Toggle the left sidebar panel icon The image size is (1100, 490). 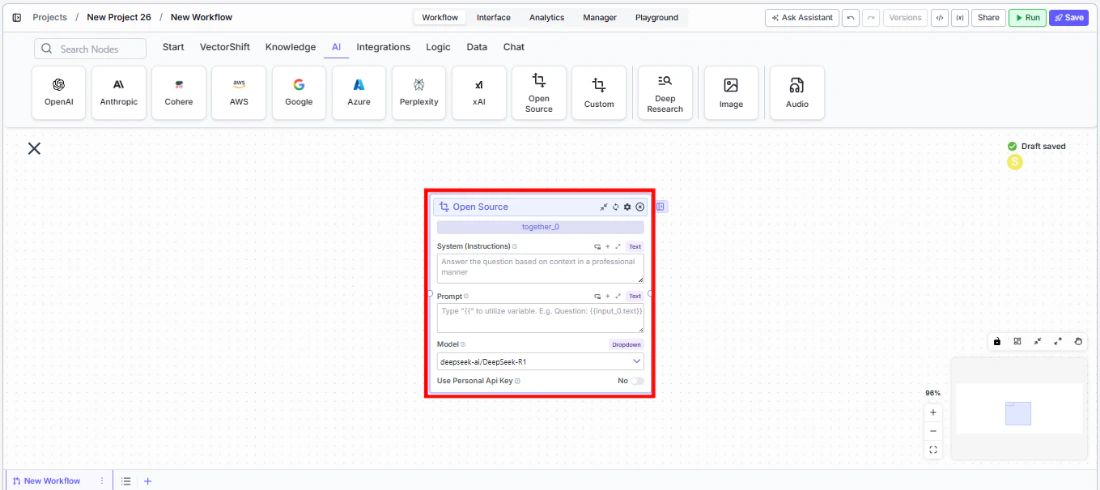click(17, 18)
